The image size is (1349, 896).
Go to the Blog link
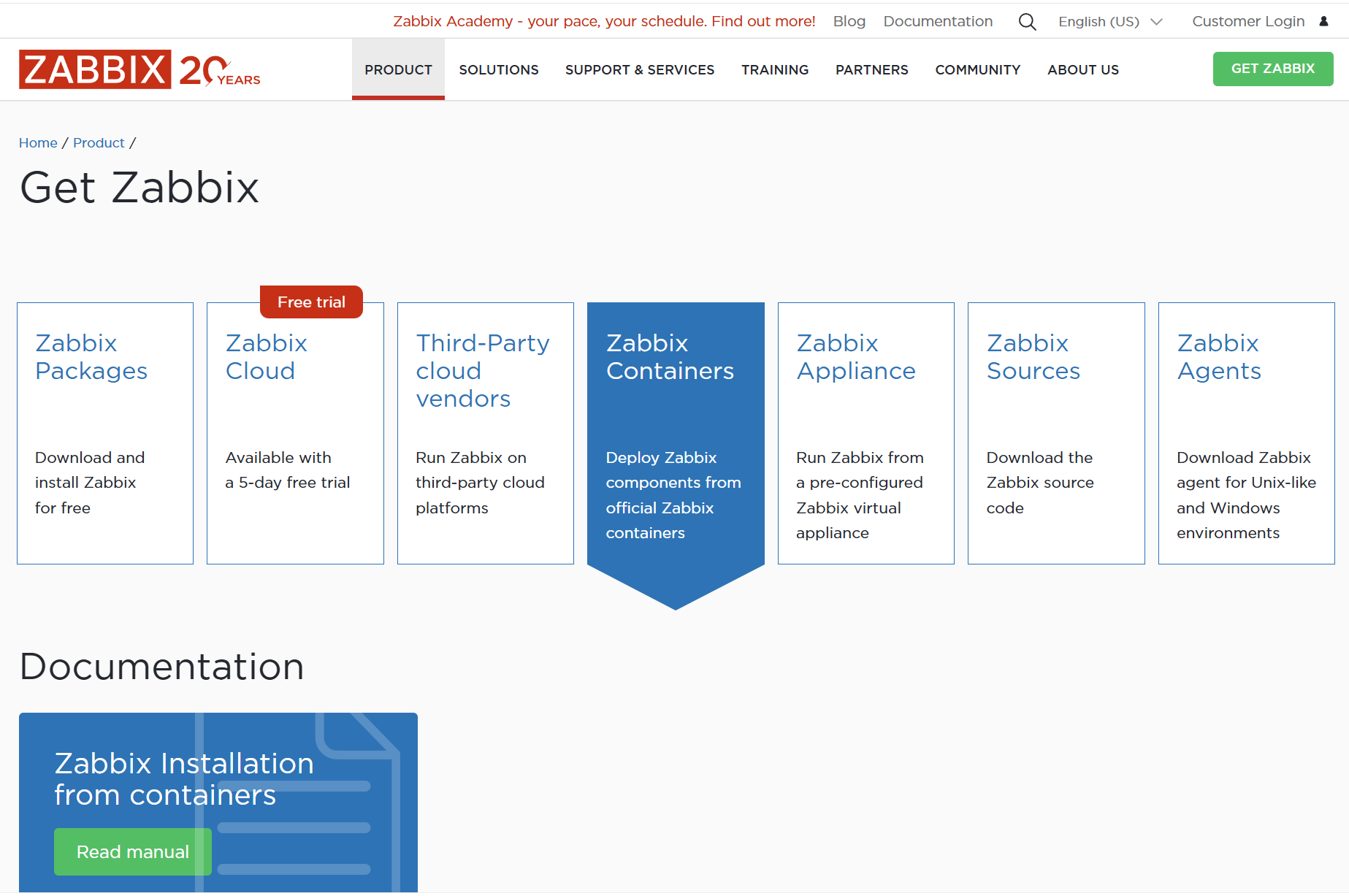(849, 21)
